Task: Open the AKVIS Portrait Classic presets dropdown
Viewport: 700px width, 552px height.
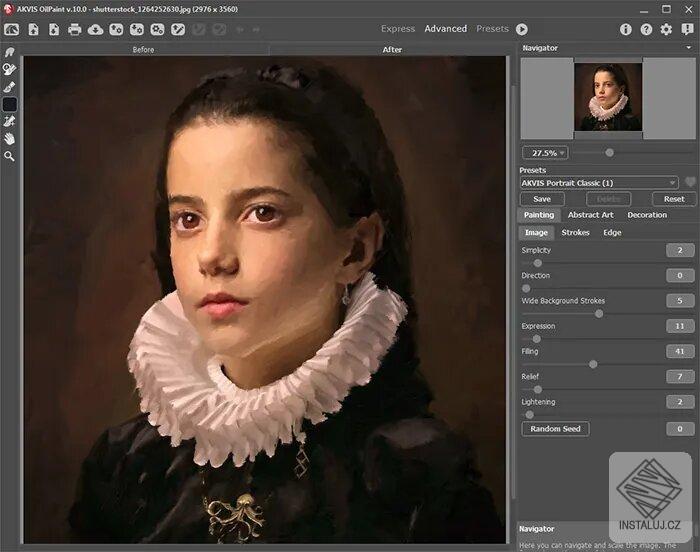Action: pos(598,183)
